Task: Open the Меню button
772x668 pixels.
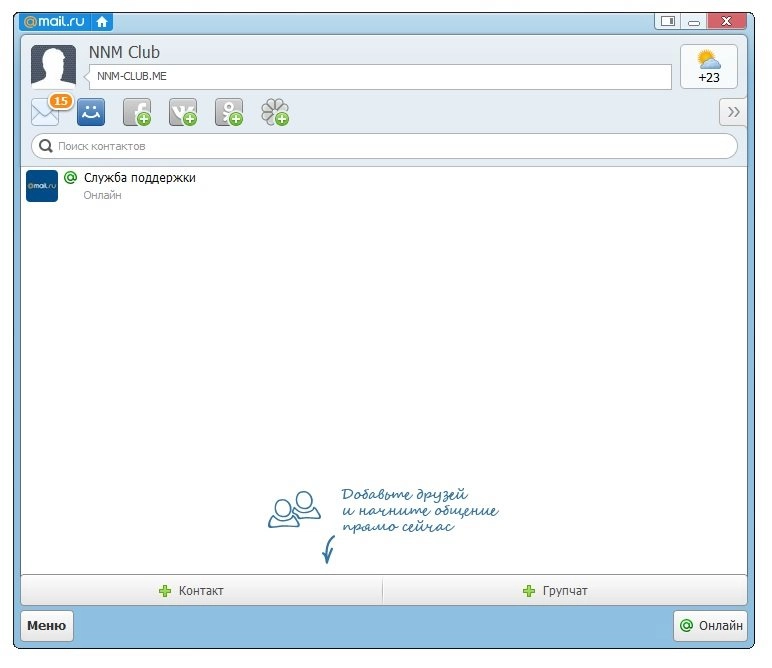Action: pyautogui.click(x=47, y=626)
